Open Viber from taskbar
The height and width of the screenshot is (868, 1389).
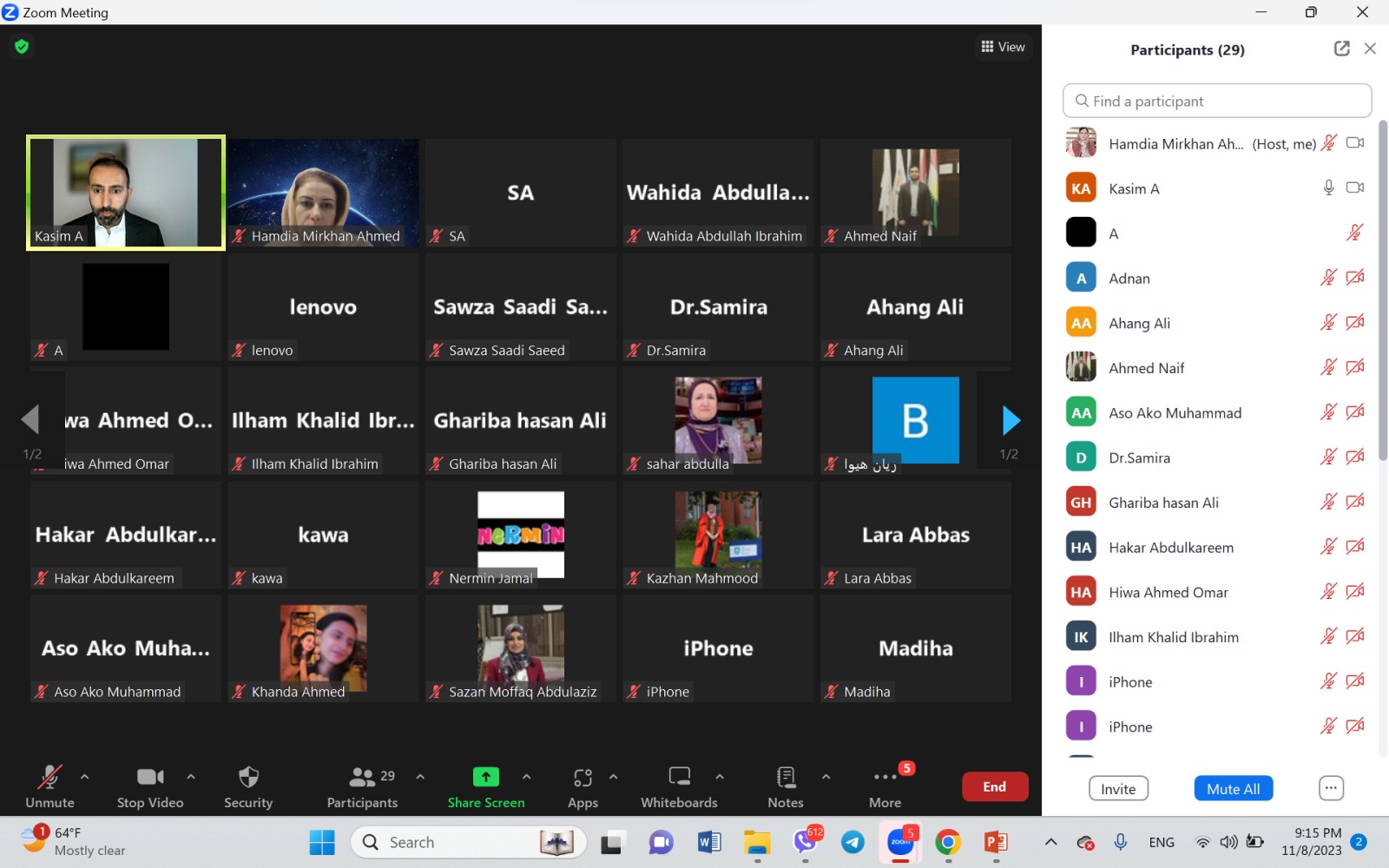click(806, 842)
